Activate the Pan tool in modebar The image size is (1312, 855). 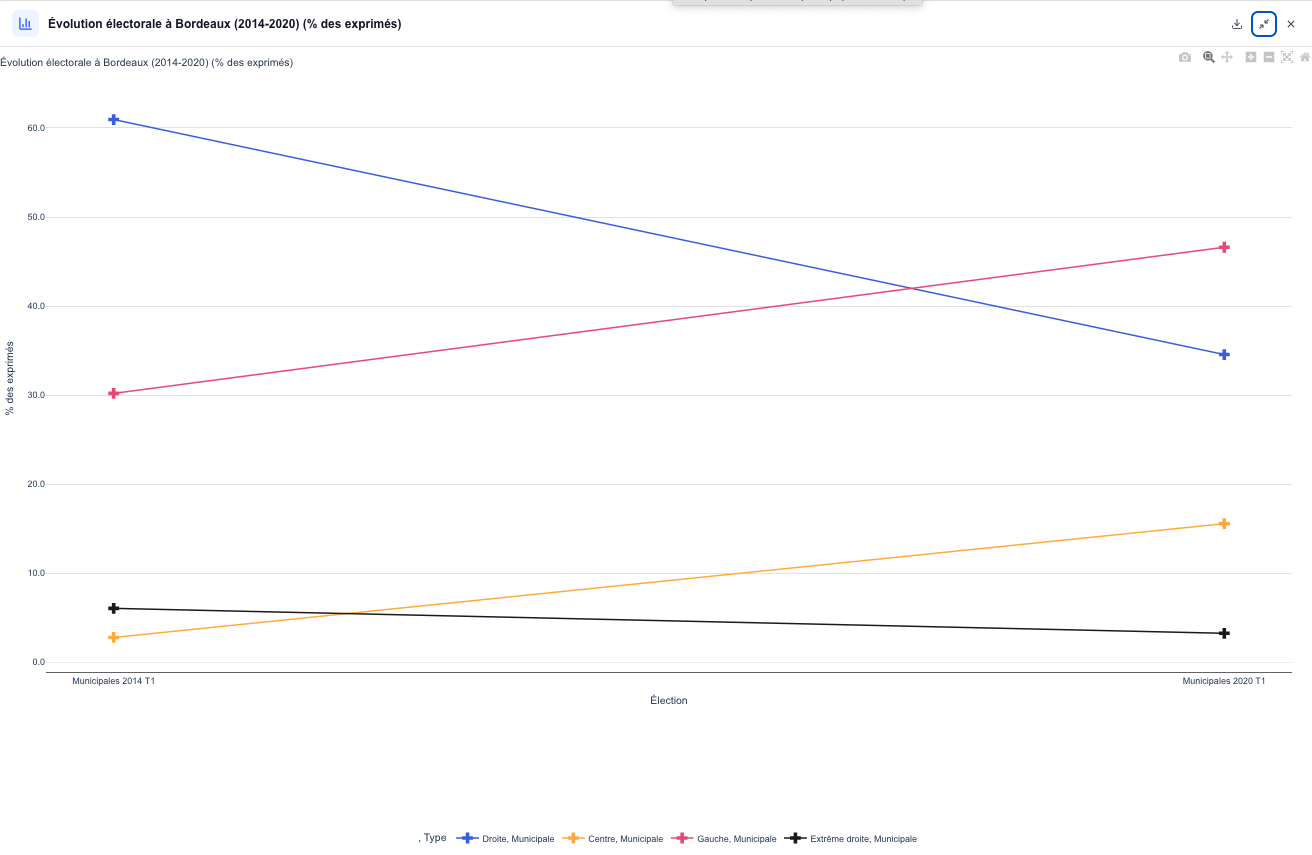click(x=1227, y=58)
